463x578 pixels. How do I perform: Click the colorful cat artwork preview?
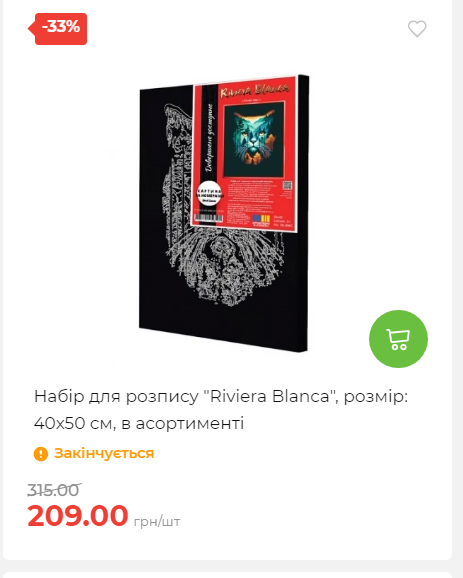point(254,140)
